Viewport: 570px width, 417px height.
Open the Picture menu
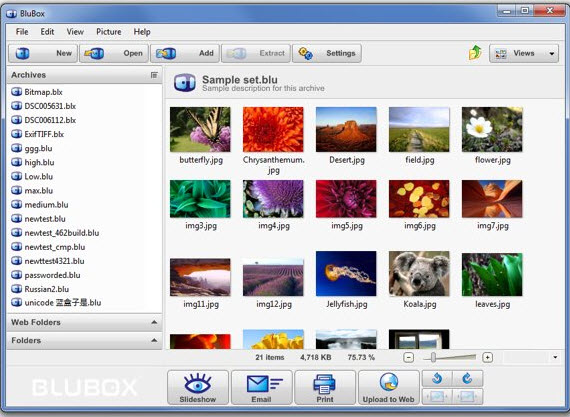[109, 32]
